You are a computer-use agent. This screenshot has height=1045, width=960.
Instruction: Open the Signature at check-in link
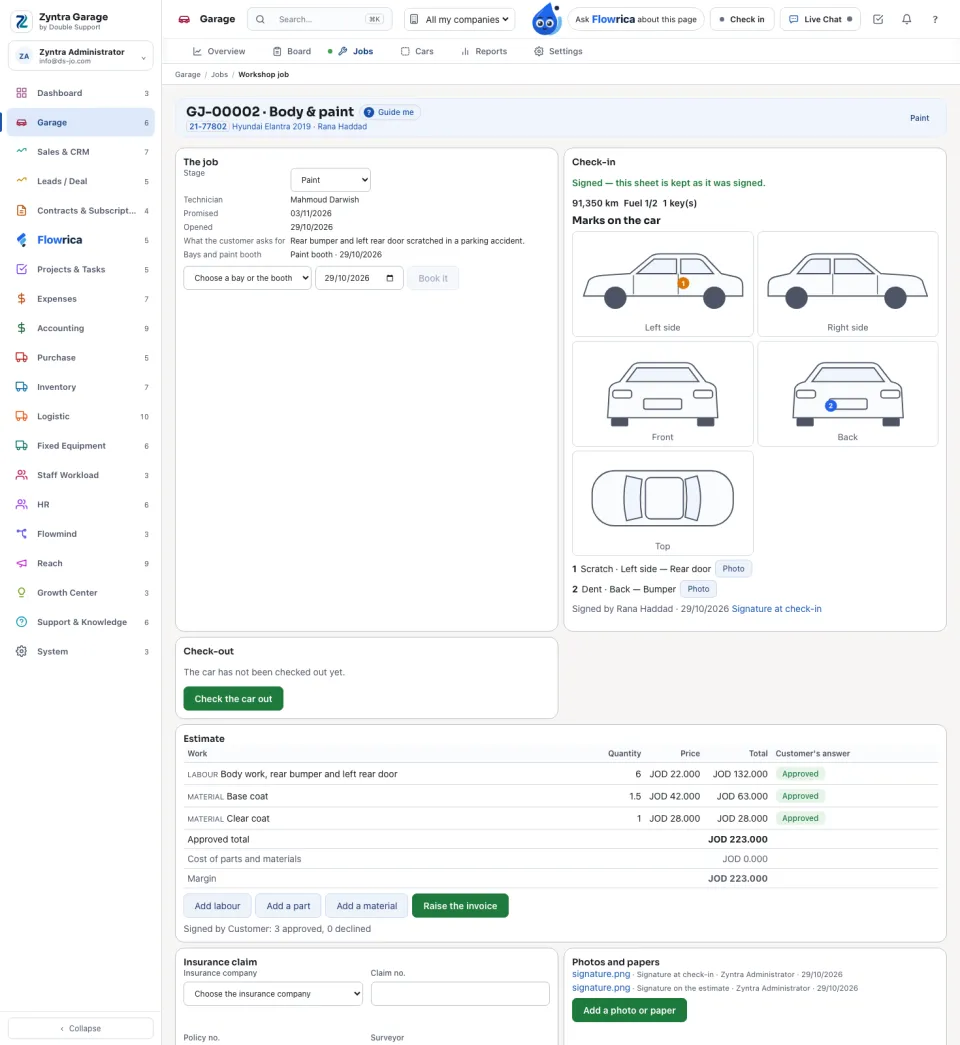[777, 608]
